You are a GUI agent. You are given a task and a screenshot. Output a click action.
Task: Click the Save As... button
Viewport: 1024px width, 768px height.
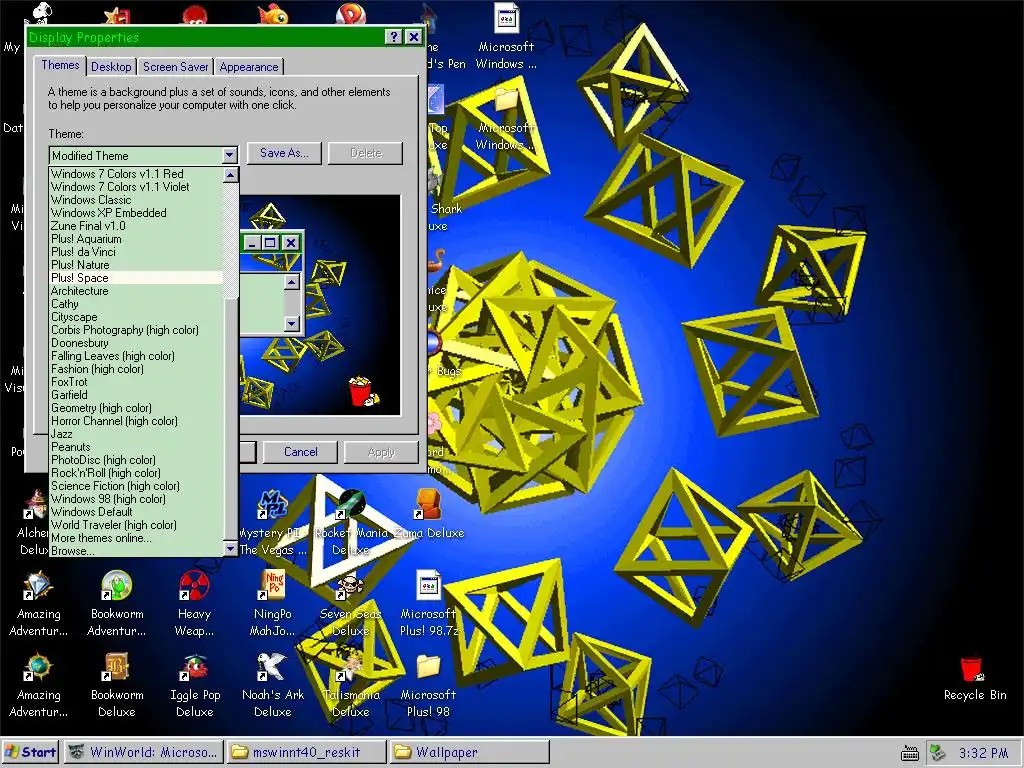pos(284,153)
